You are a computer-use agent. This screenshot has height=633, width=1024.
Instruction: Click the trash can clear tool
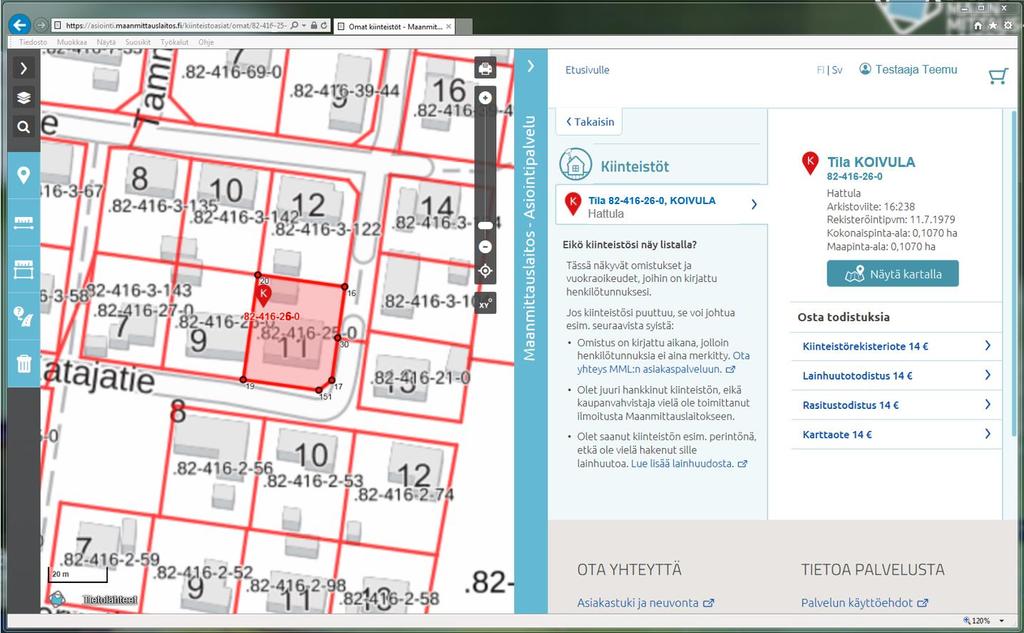24,363
